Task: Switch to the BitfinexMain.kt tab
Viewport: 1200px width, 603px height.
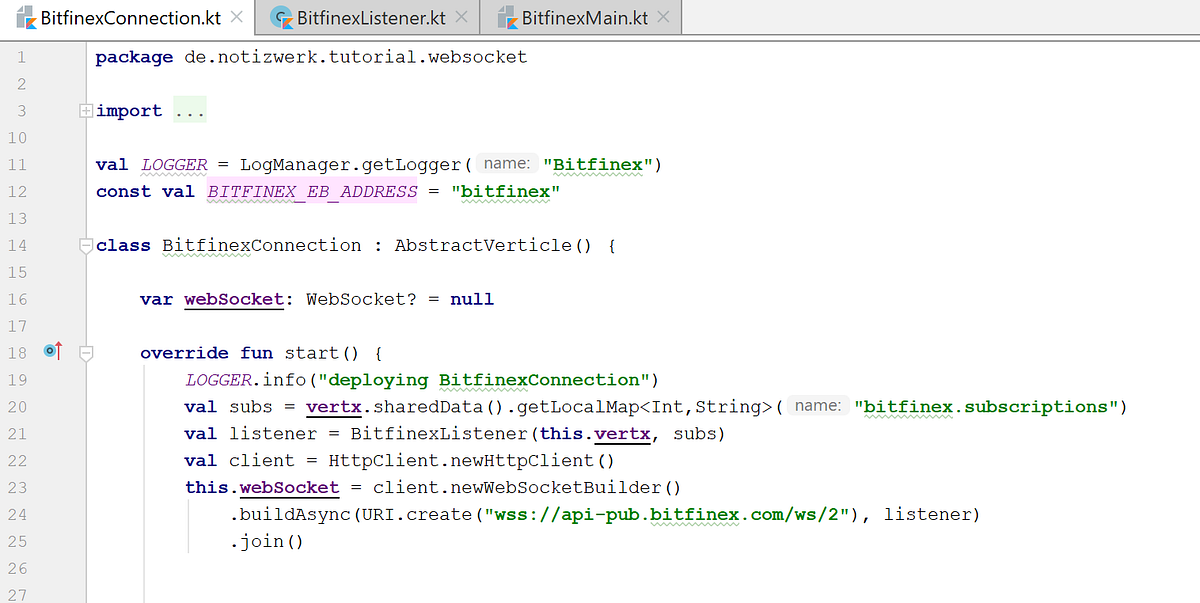Action: click(580, 17)
